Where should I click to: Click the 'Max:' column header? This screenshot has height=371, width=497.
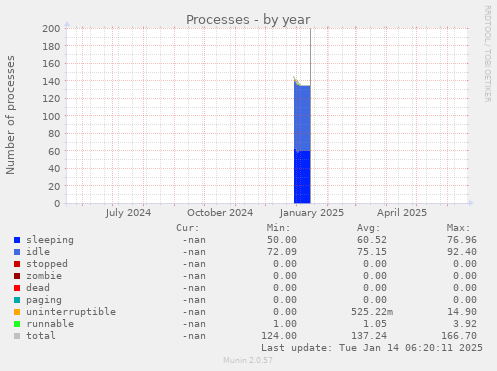point(458,228)
